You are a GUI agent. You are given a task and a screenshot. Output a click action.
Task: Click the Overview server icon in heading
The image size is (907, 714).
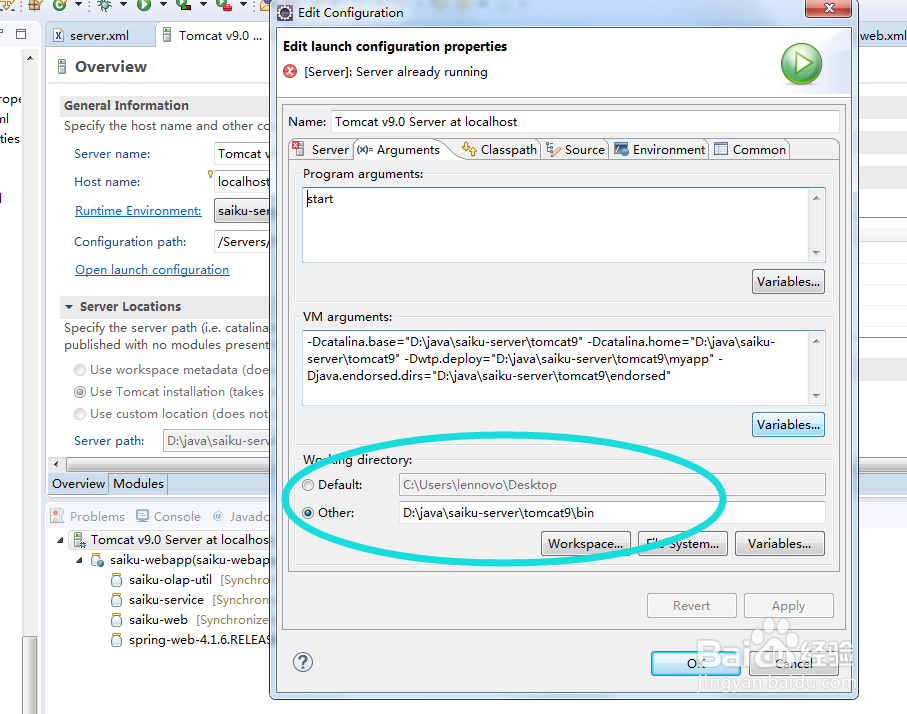(x=61, y=67)
